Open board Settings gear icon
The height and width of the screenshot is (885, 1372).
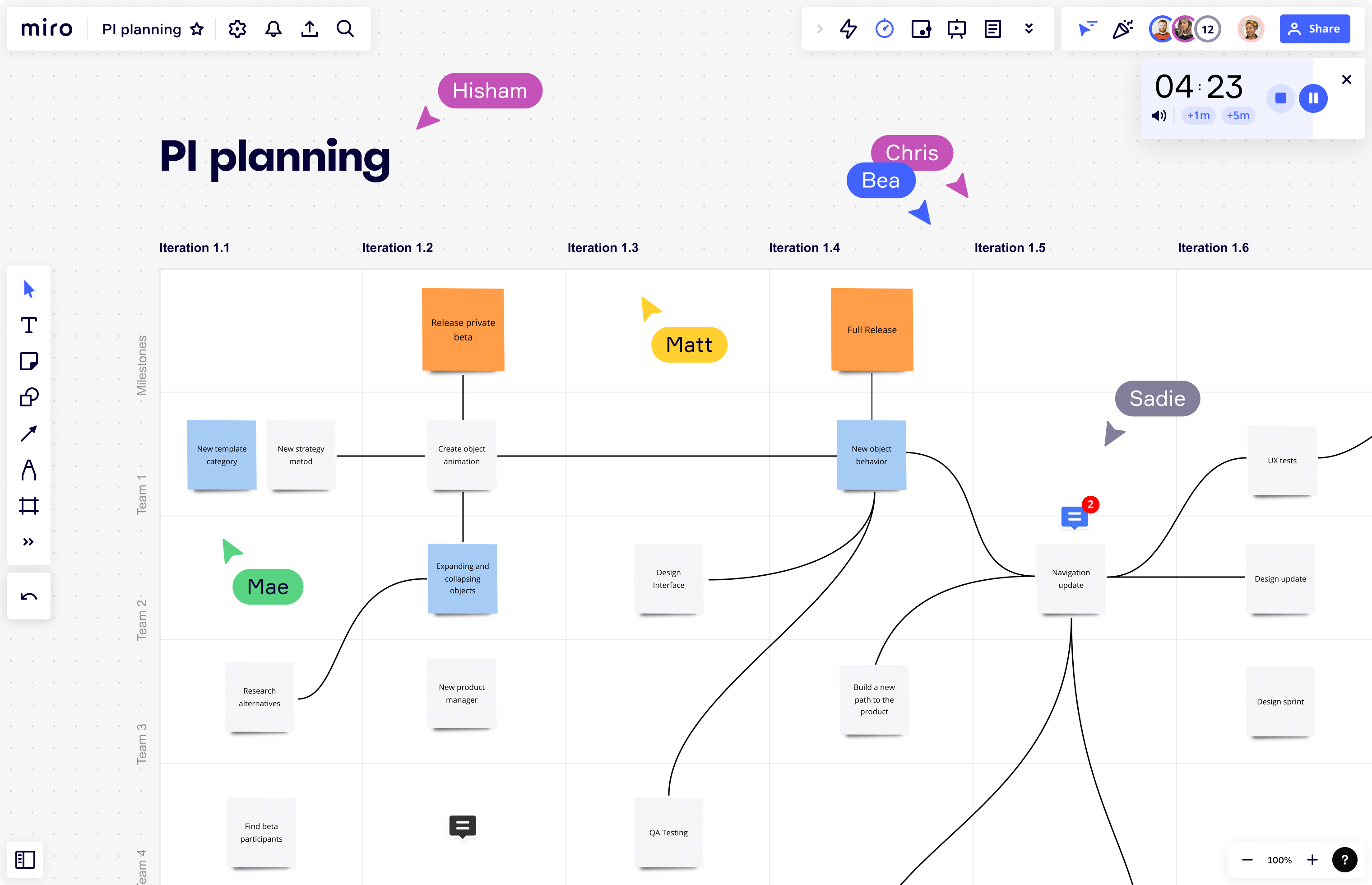click(x=236, y=29)
